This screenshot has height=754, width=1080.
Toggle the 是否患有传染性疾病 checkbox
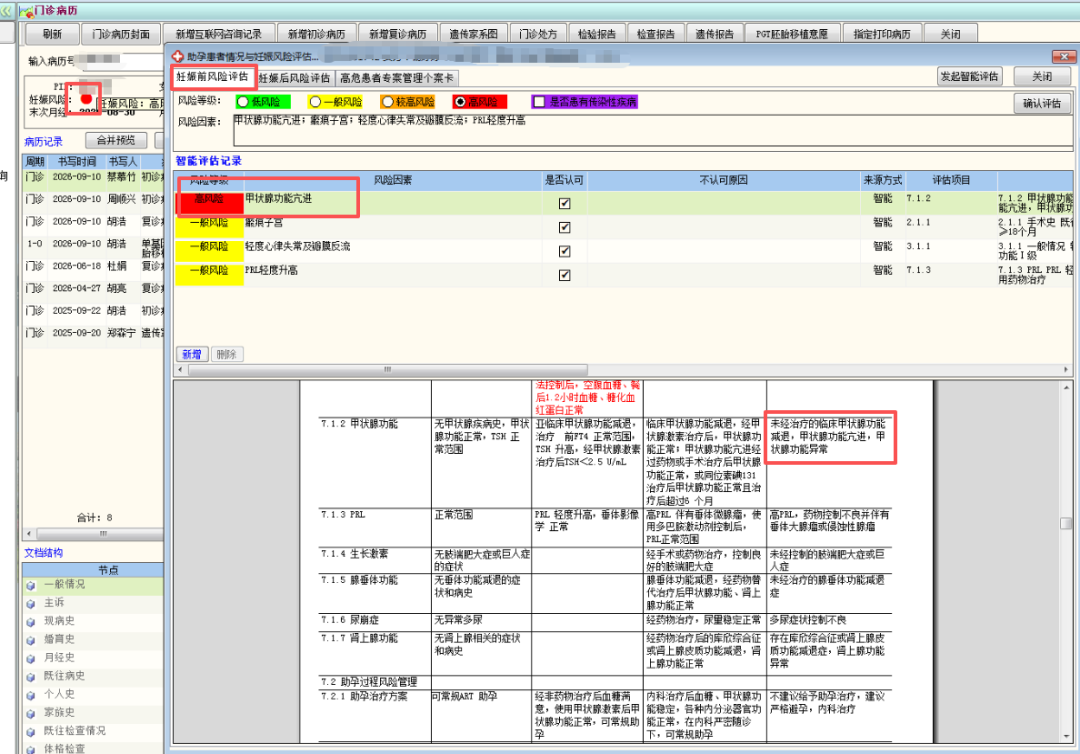(539, 102)
